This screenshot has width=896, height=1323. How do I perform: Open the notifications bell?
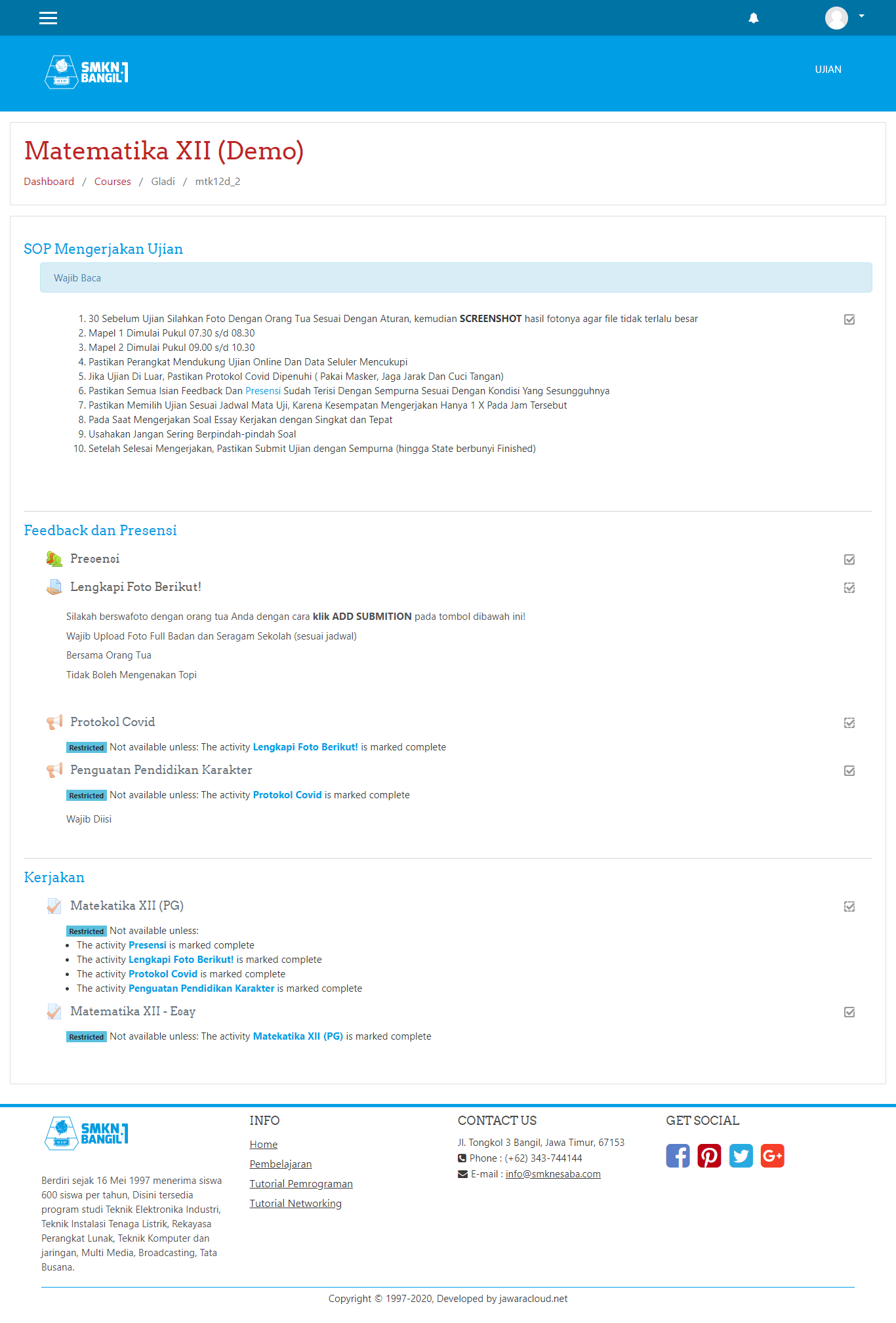(x=754, y=18)
